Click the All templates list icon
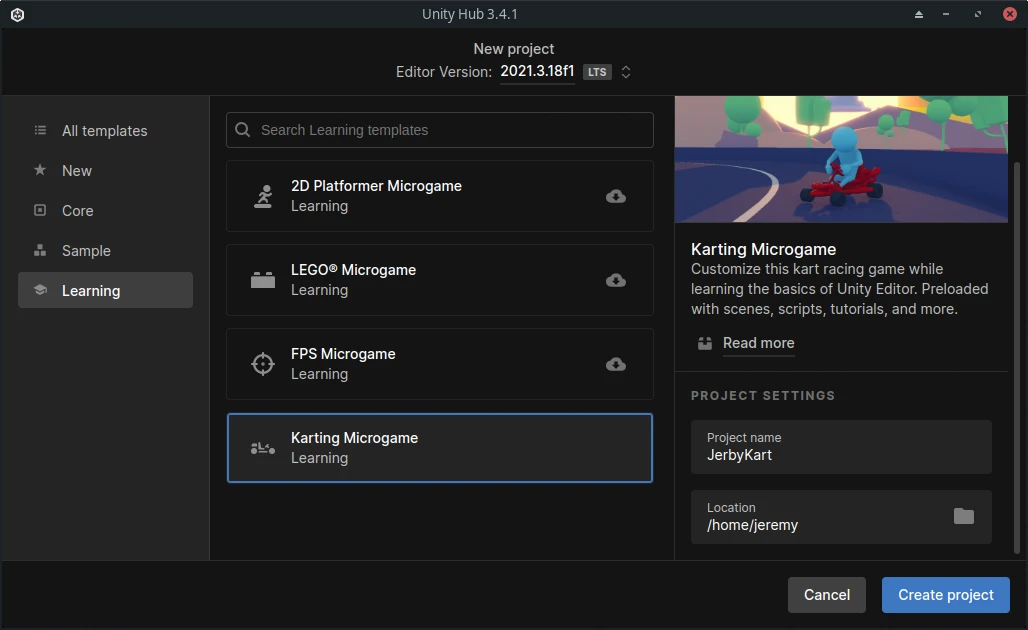Screen dimensions: 1028x630 (x=40, y=130)
